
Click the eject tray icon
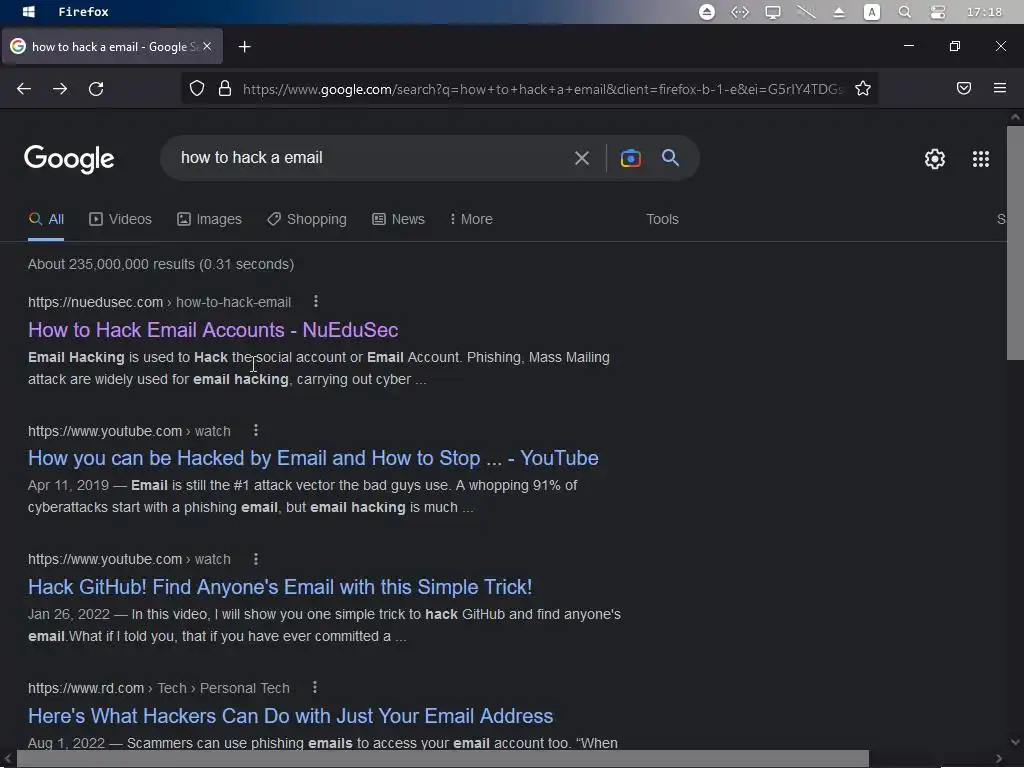tap(839, 12)
